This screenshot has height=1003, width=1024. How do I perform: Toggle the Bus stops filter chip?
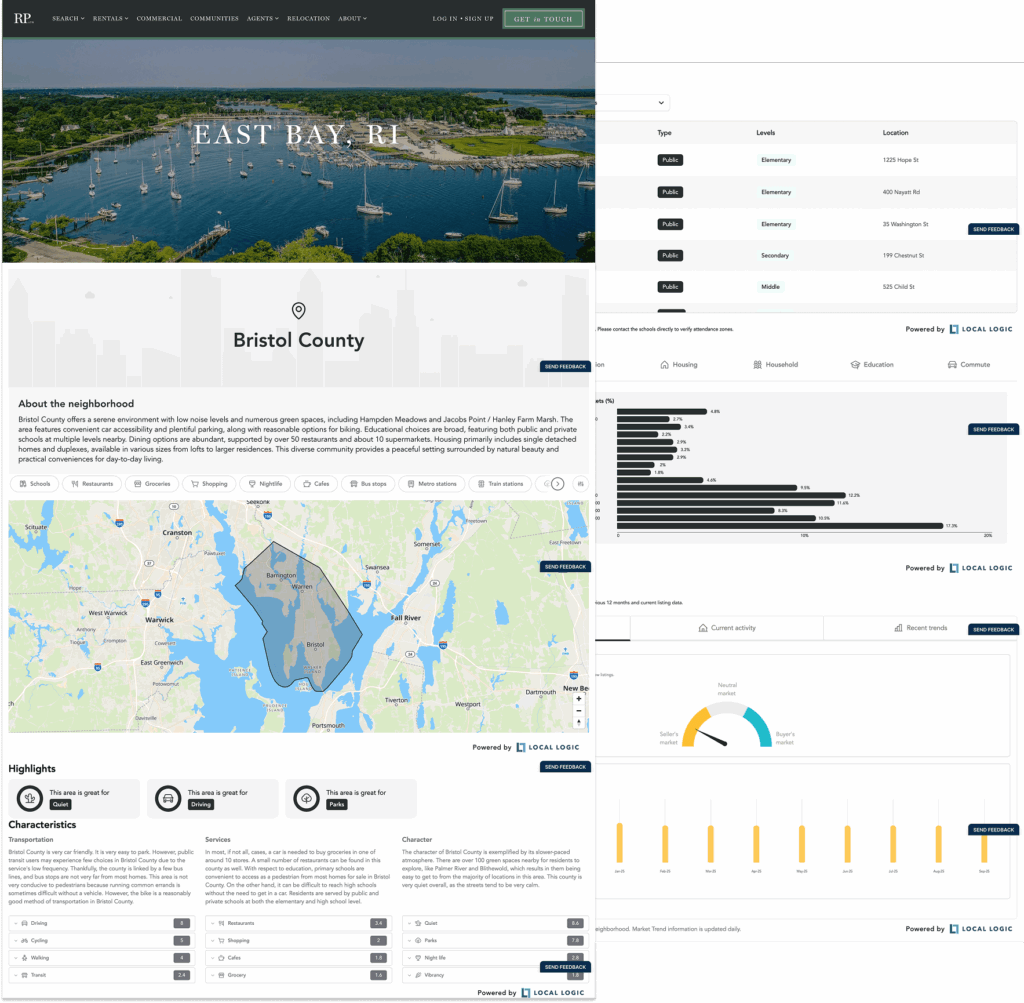coord(366,484)
